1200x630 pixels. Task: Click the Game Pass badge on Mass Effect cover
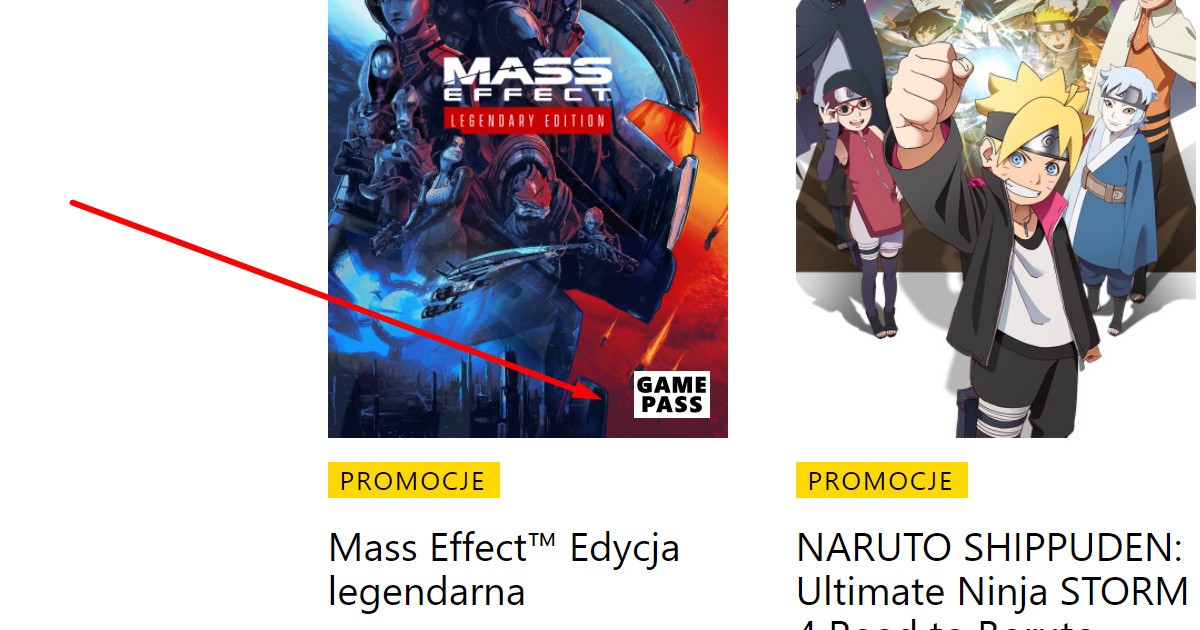(672, 394)
